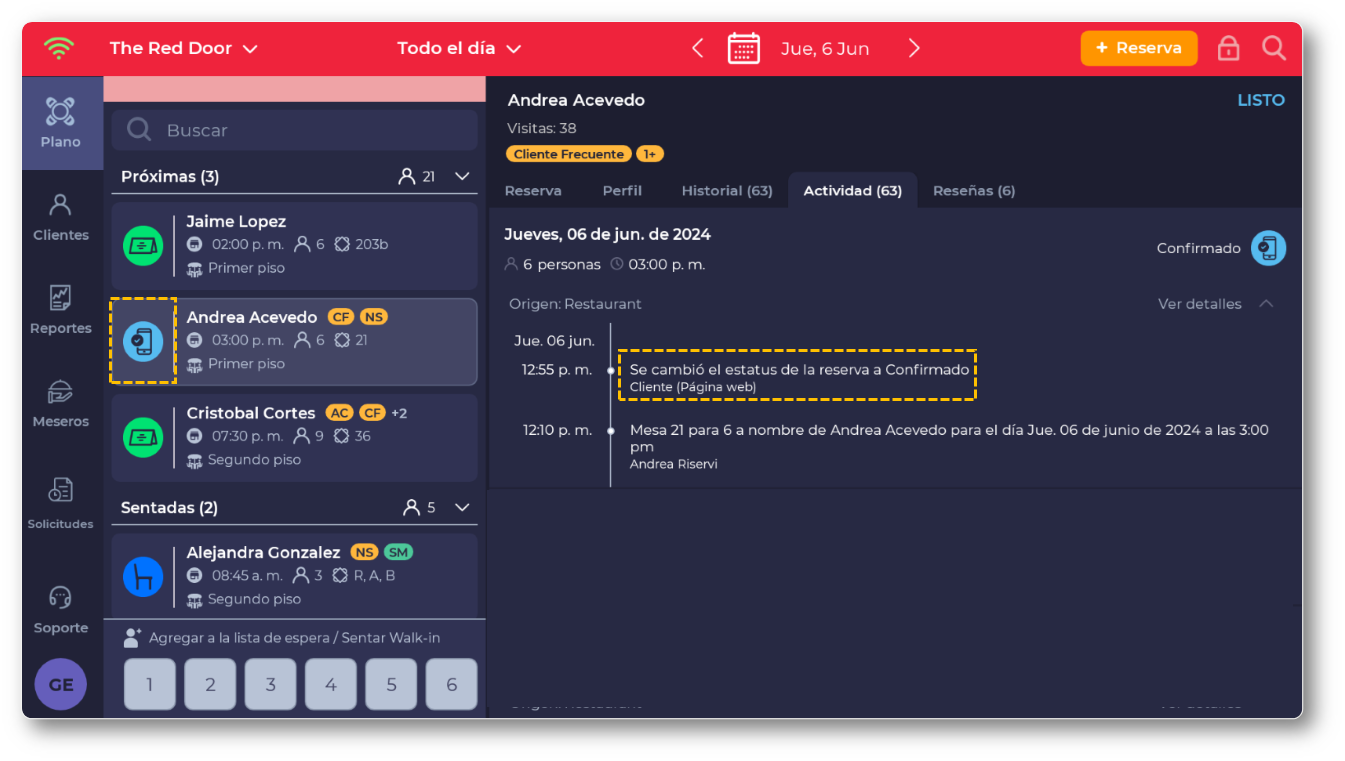This screenshot has height=761, width=1345.
Task: Click Visitas: 38 text
Action: click(542, 128)
